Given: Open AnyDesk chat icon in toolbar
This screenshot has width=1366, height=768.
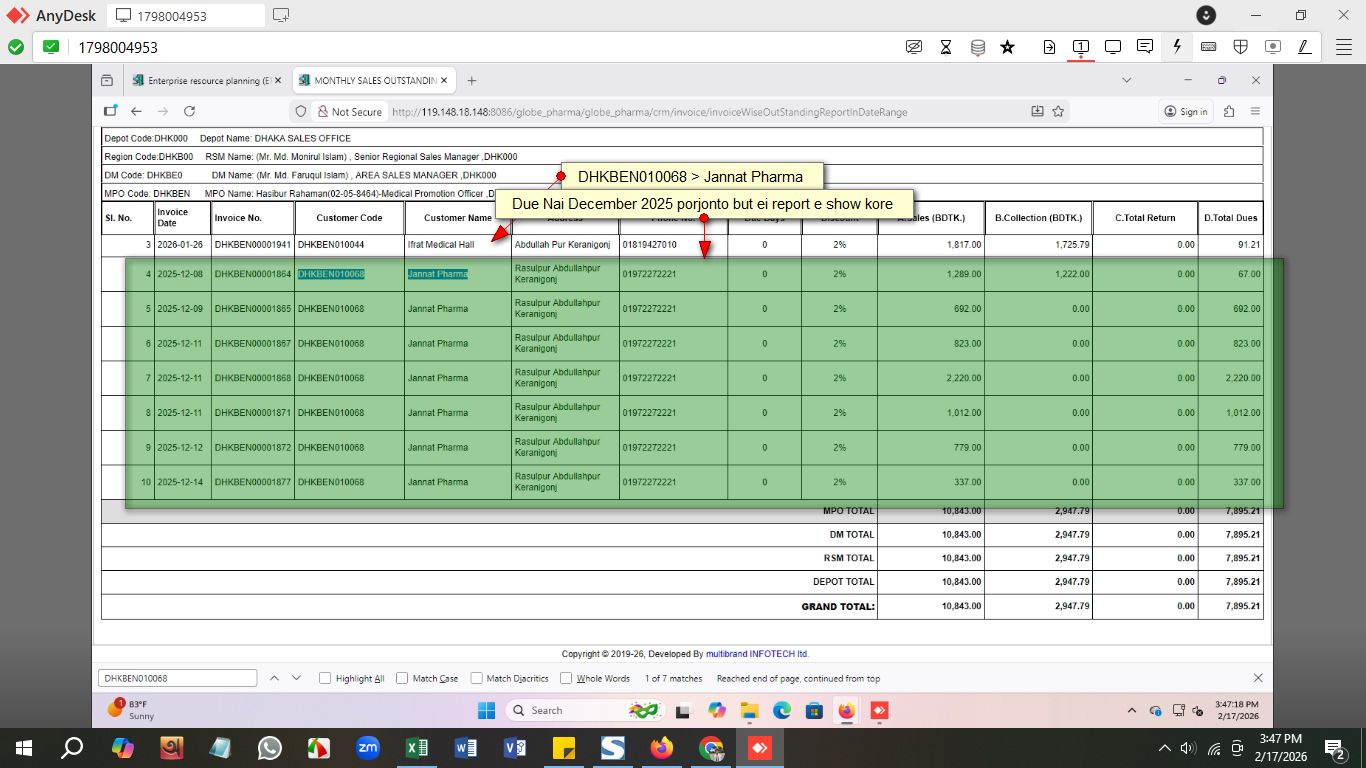Looking at the screenshot, I should tap(1145, 47).
